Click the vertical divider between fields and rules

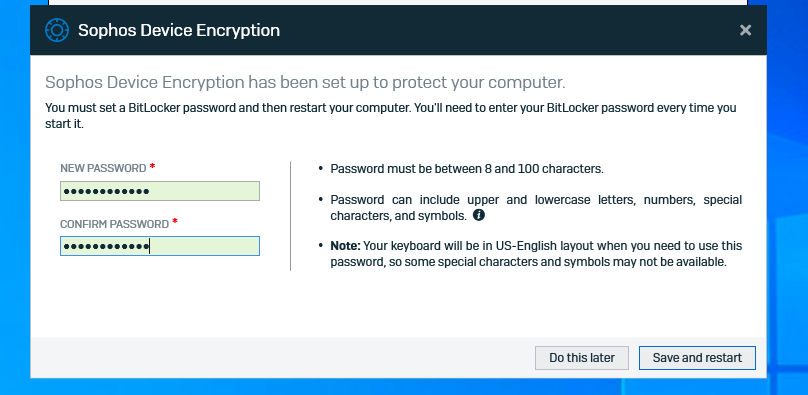pos(291,216)
